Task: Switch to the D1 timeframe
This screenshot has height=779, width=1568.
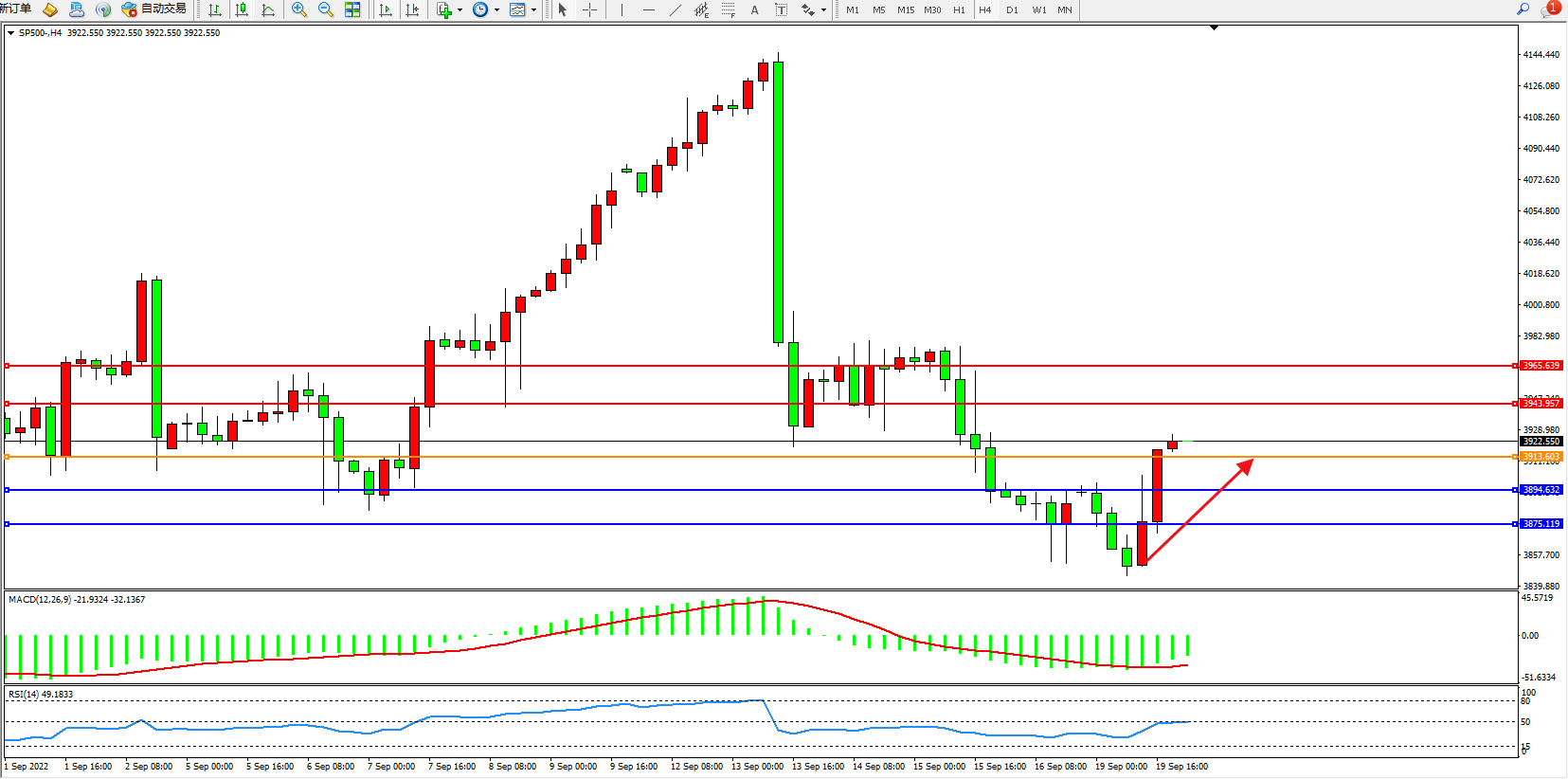Action: coord(1012,9)
